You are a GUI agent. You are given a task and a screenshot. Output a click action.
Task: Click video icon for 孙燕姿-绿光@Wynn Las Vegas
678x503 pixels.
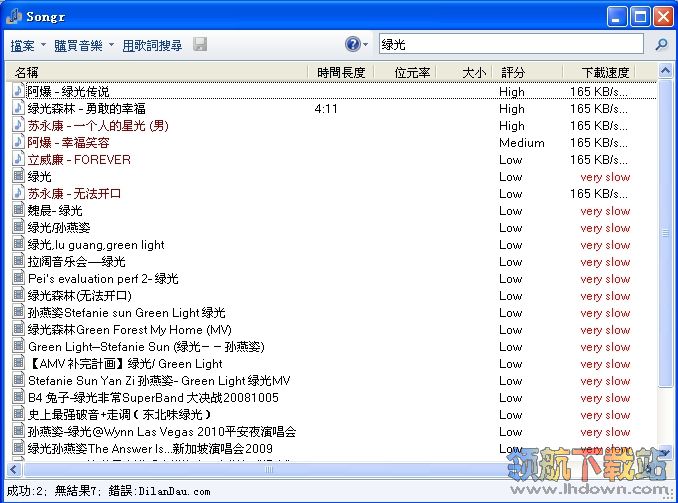[18, 431]
